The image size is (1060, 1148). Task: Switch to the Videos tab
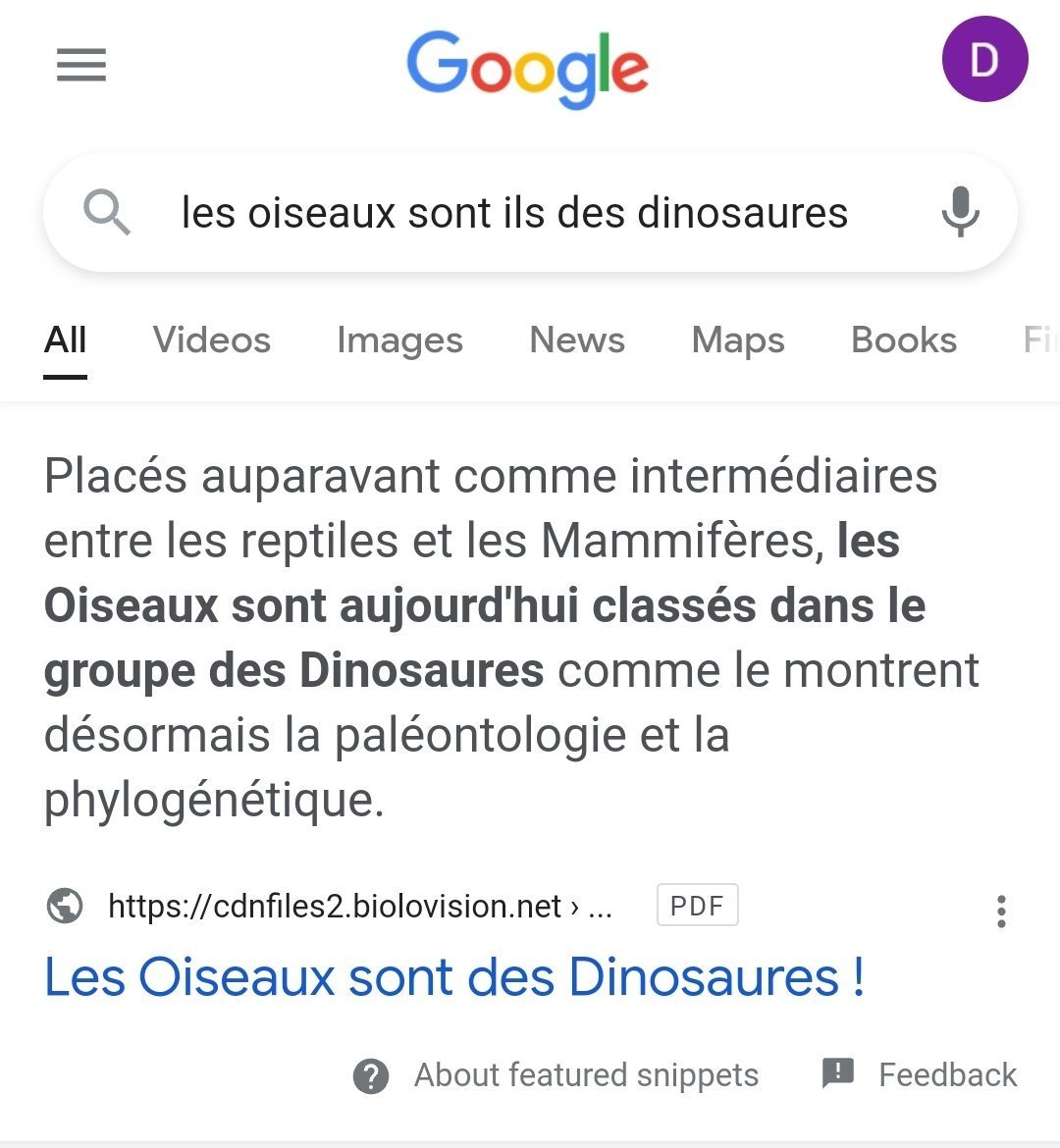click(212, 340)
